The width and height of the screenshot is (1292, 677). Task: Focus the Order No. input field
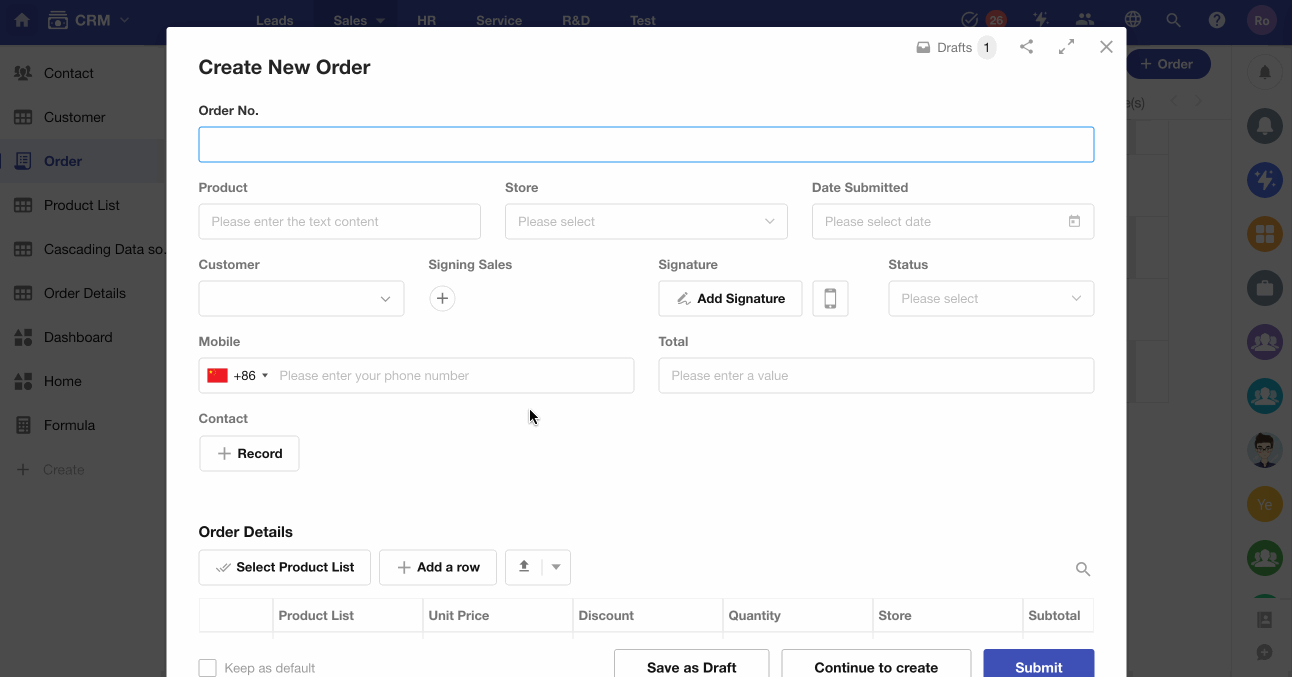click(646, 145)
